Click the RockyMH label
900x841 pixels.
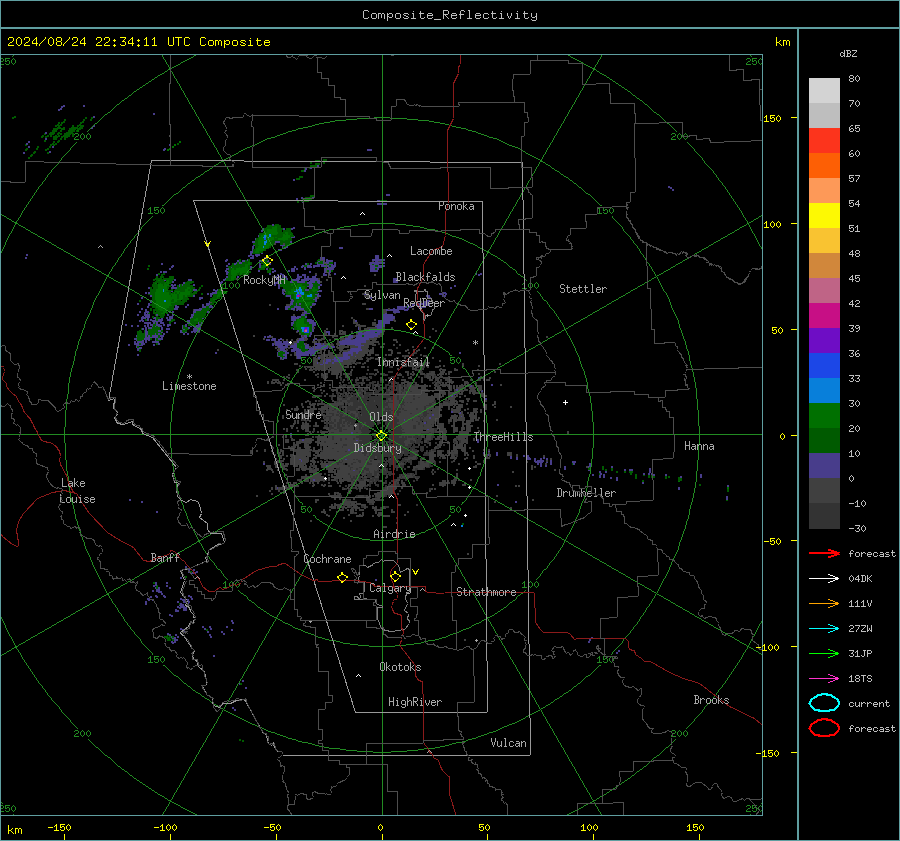click(264, 280)
